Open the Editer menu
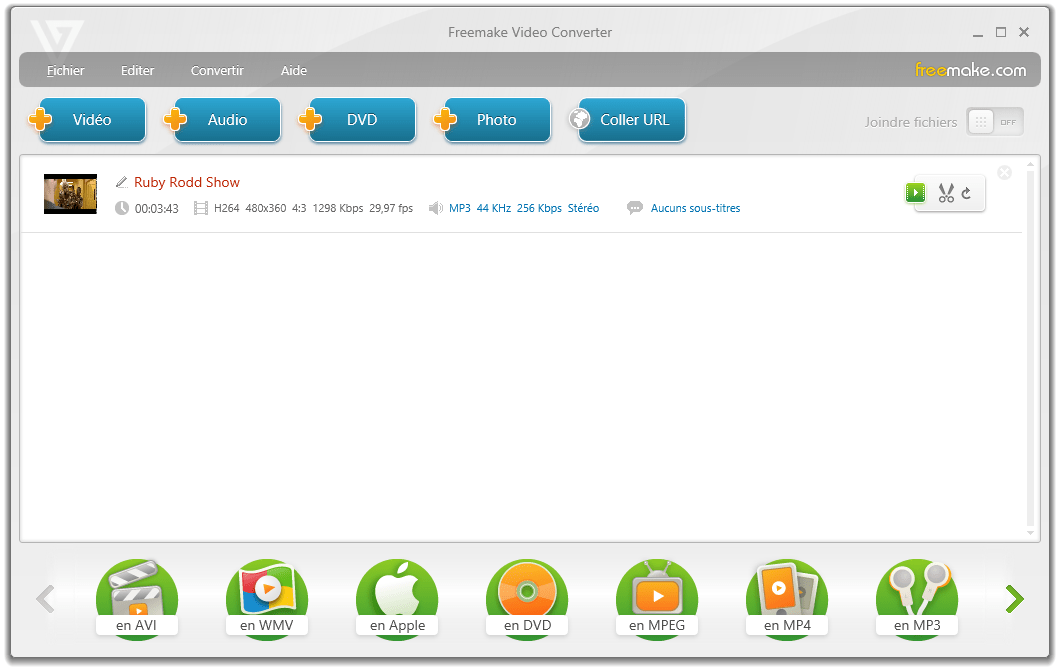The image size is (1060, 670). 137,70
